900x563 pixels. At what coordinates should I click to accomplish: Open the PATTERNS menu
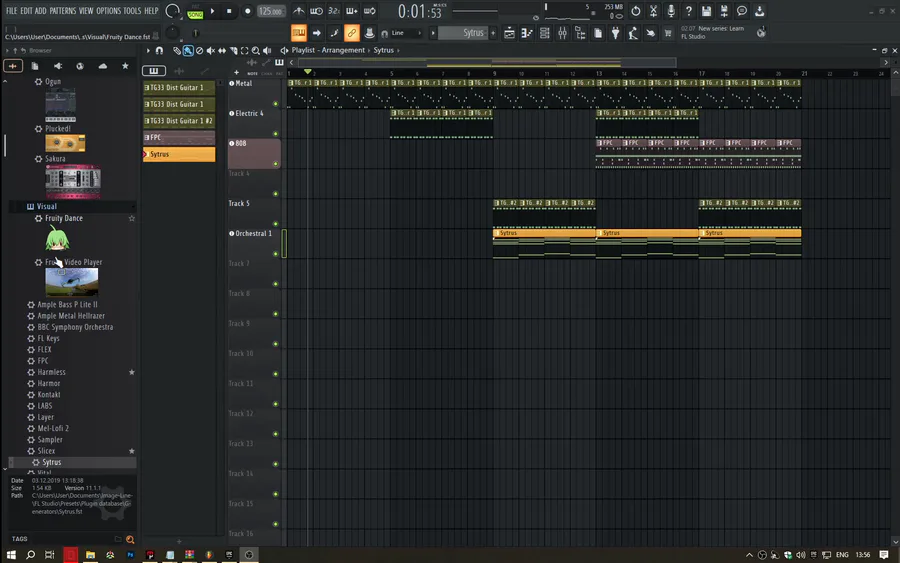coord(63,11)
